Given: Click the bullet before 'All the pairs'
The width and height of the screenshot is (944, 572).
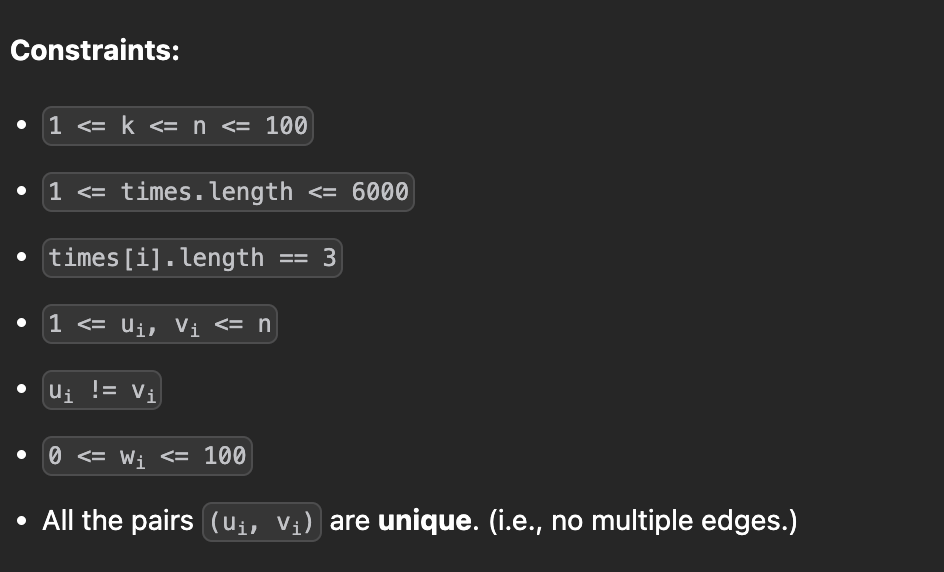Looking at the screenshot, I should [22, 521].
